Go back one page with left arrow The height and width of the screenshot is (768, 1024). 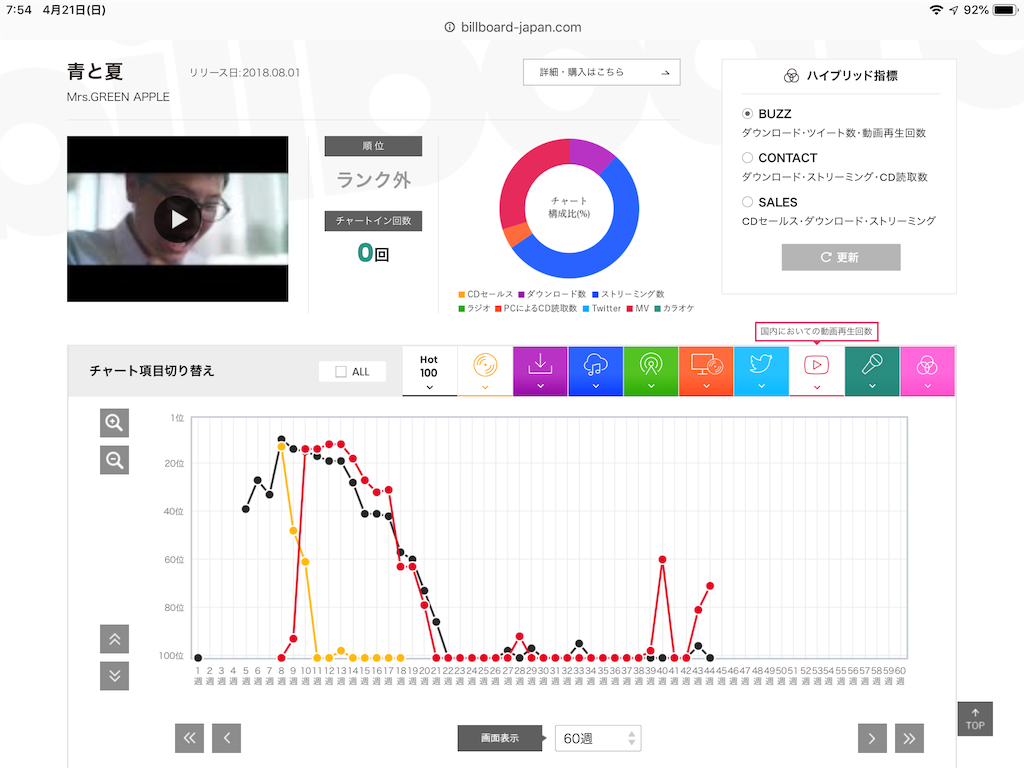(227, 738)
